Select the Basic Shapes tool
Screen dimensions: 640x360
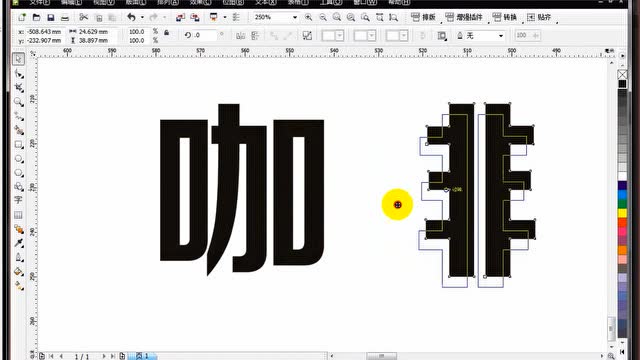point(18,187)
